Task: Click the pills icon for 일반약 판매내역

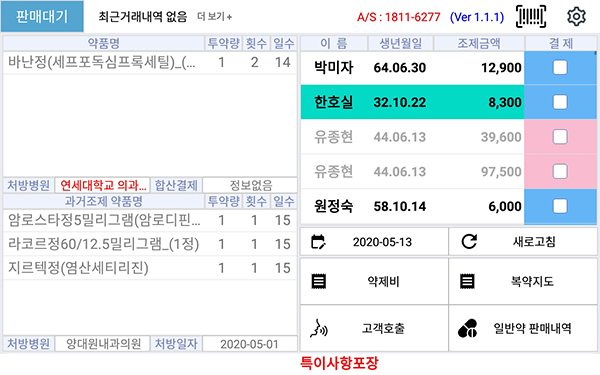Action: click(467, 328)
